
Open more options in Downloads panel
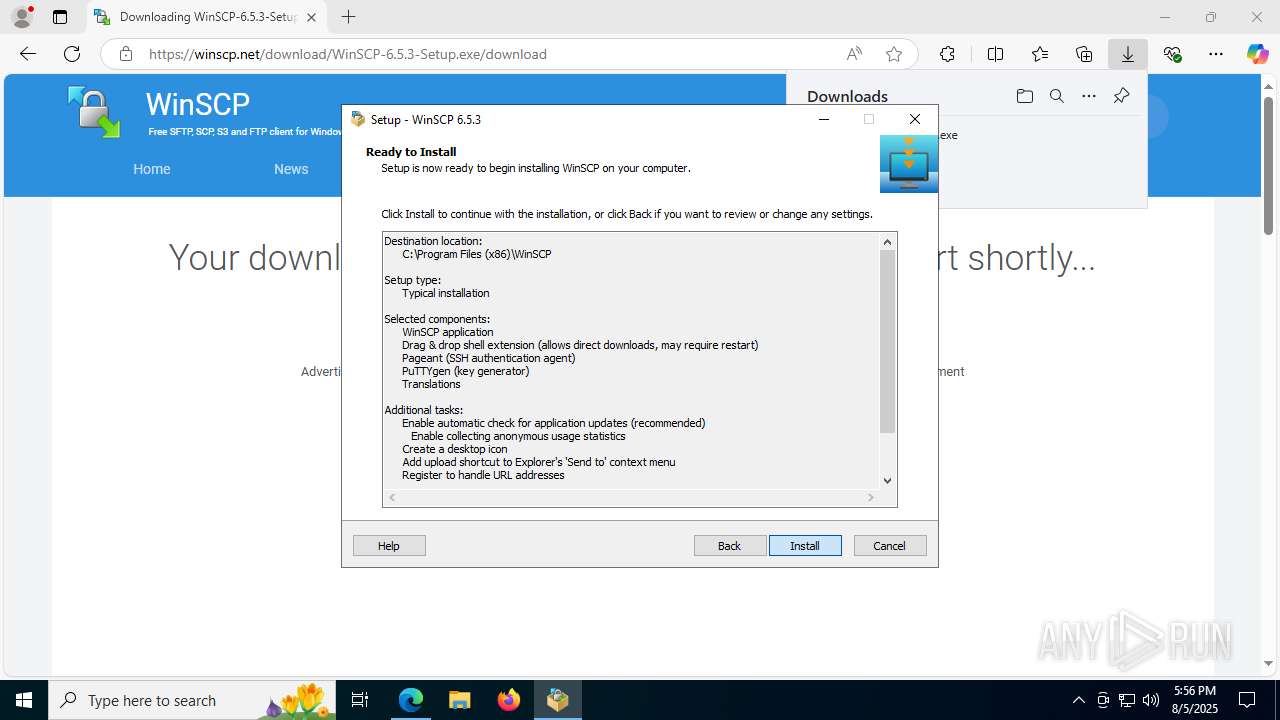click(x=1089, y=96)
